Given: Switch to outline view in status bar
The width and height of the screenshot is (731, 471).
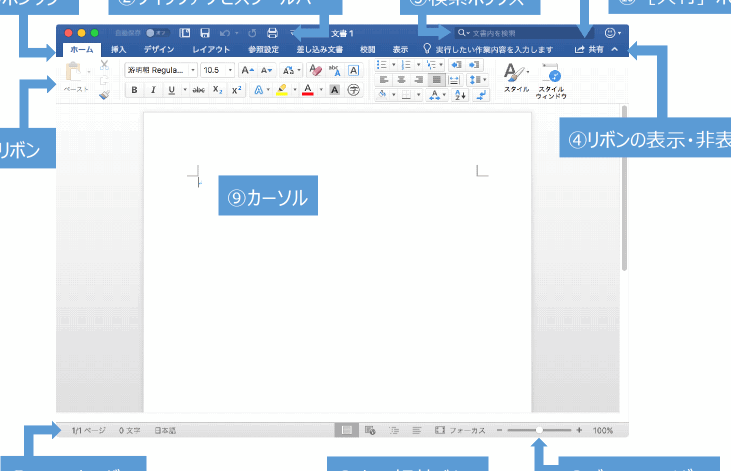Looking at the screenshot, I should pos(394,430).
